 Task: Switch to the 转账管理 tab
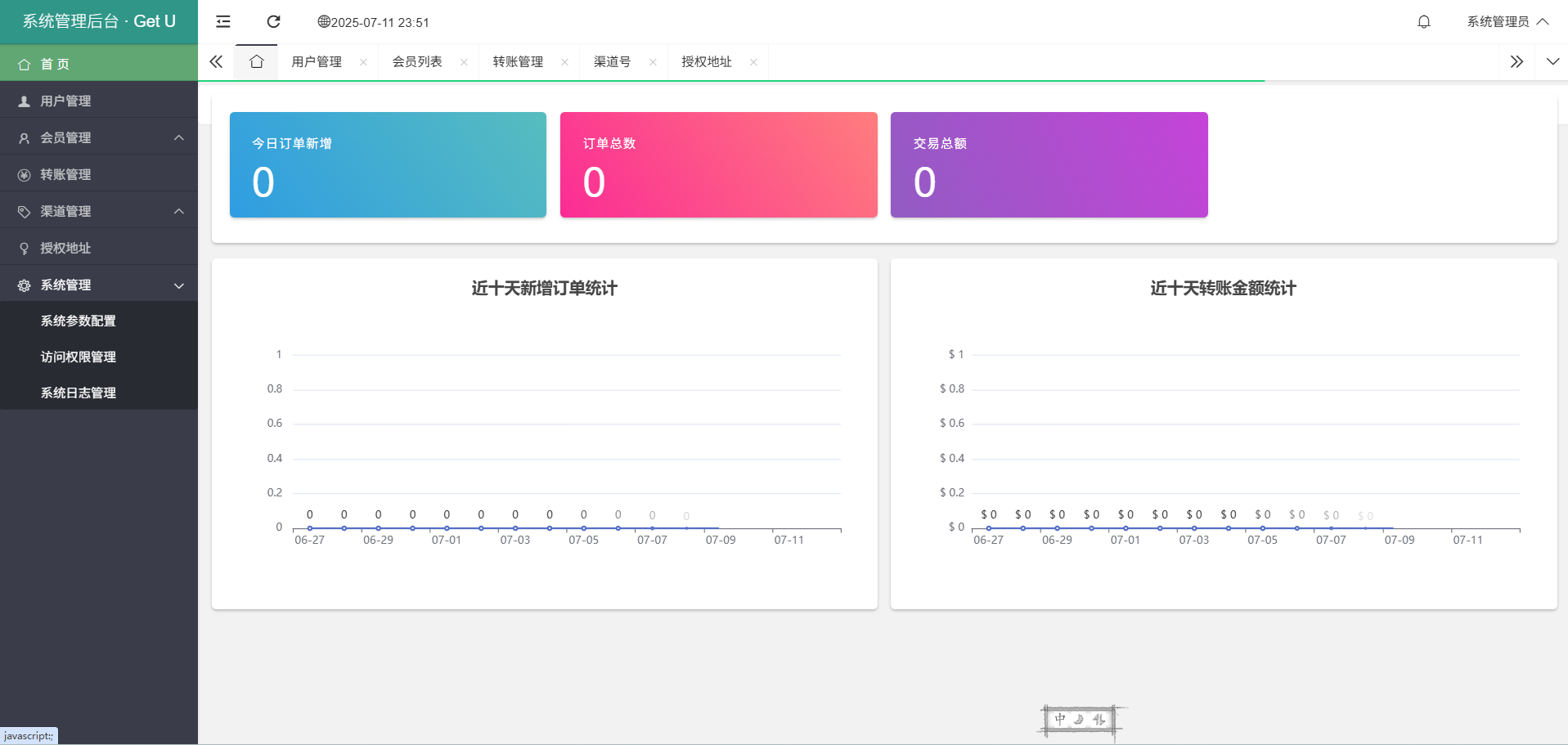(x=518, y=62)
